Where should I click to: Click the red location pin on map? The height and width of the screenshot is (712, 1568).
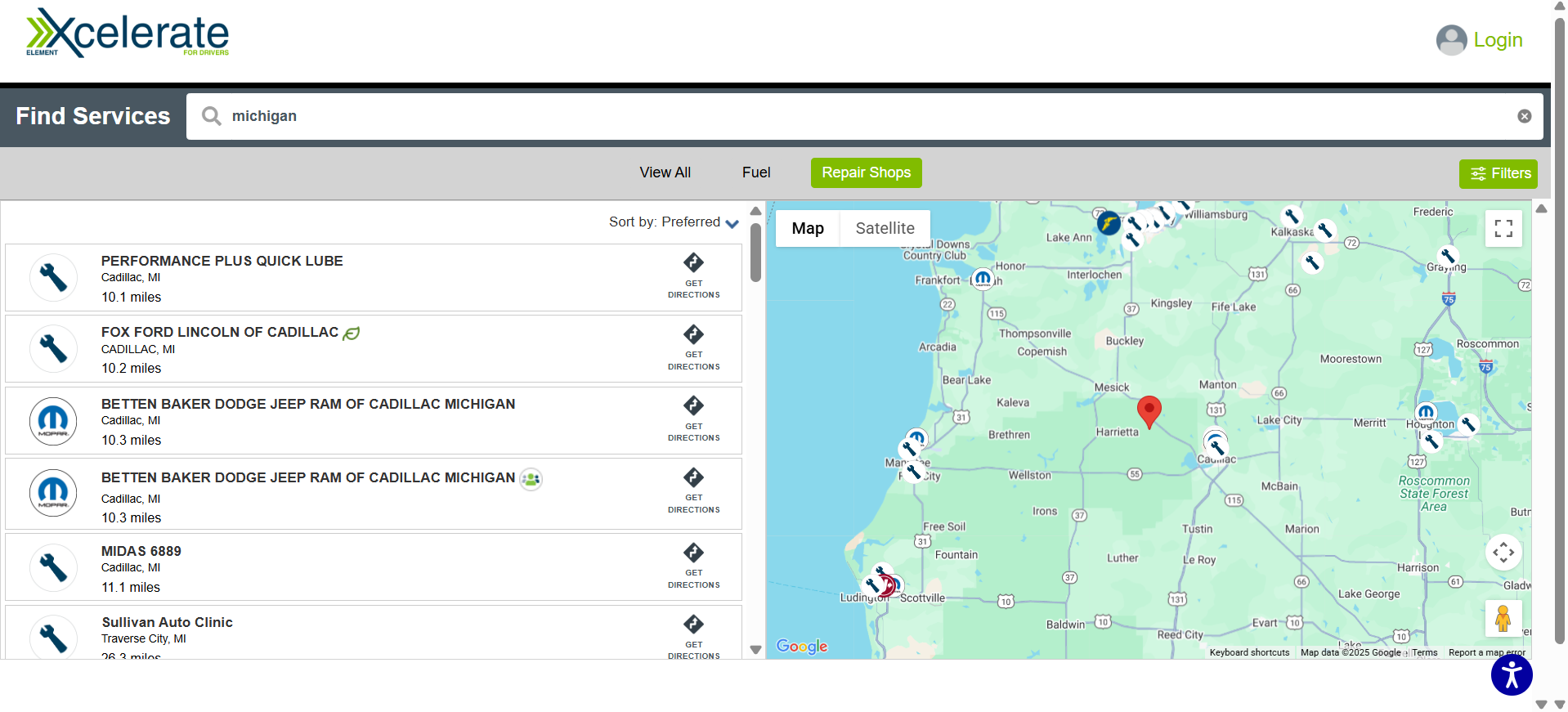click(1149, 412)
